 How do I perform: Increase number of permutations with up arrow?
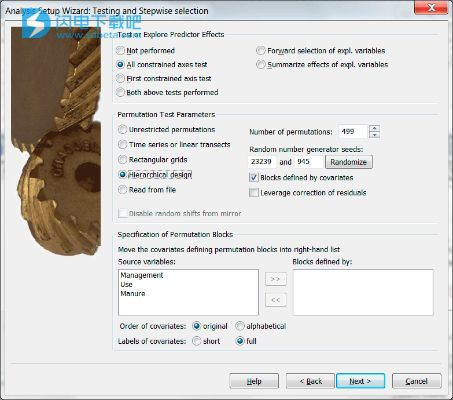375,128
